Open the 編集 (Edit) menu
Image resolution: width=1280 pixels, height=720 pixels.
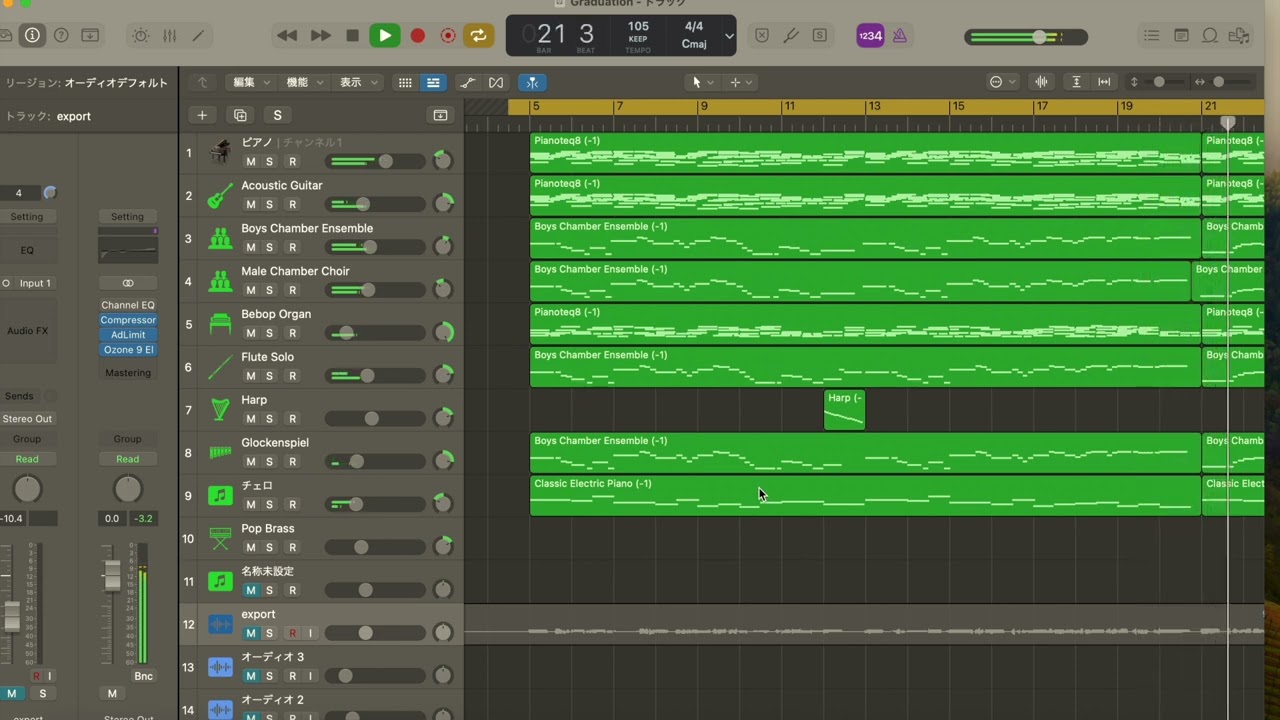250,82
